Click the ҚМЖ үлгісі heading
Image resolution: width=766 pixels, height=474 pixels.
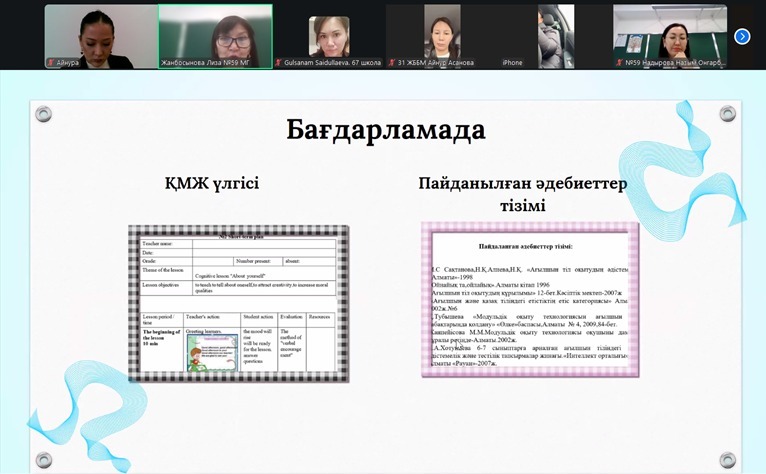coord(212,184)
